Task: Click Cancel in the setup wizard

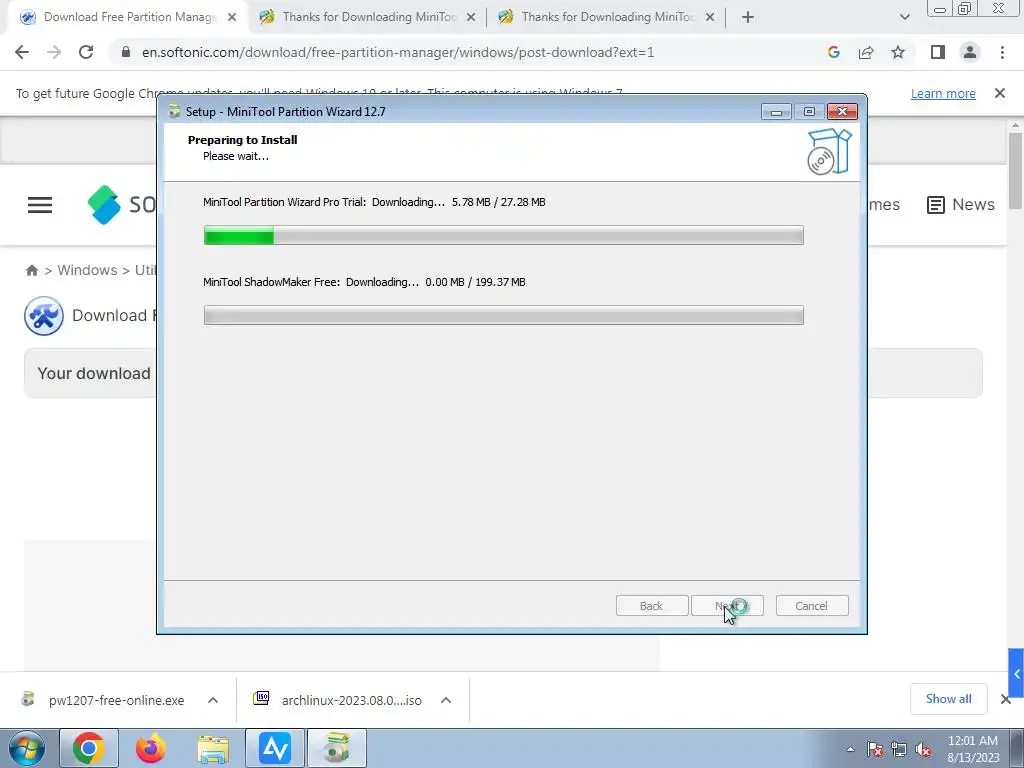Action: [812, 606]
